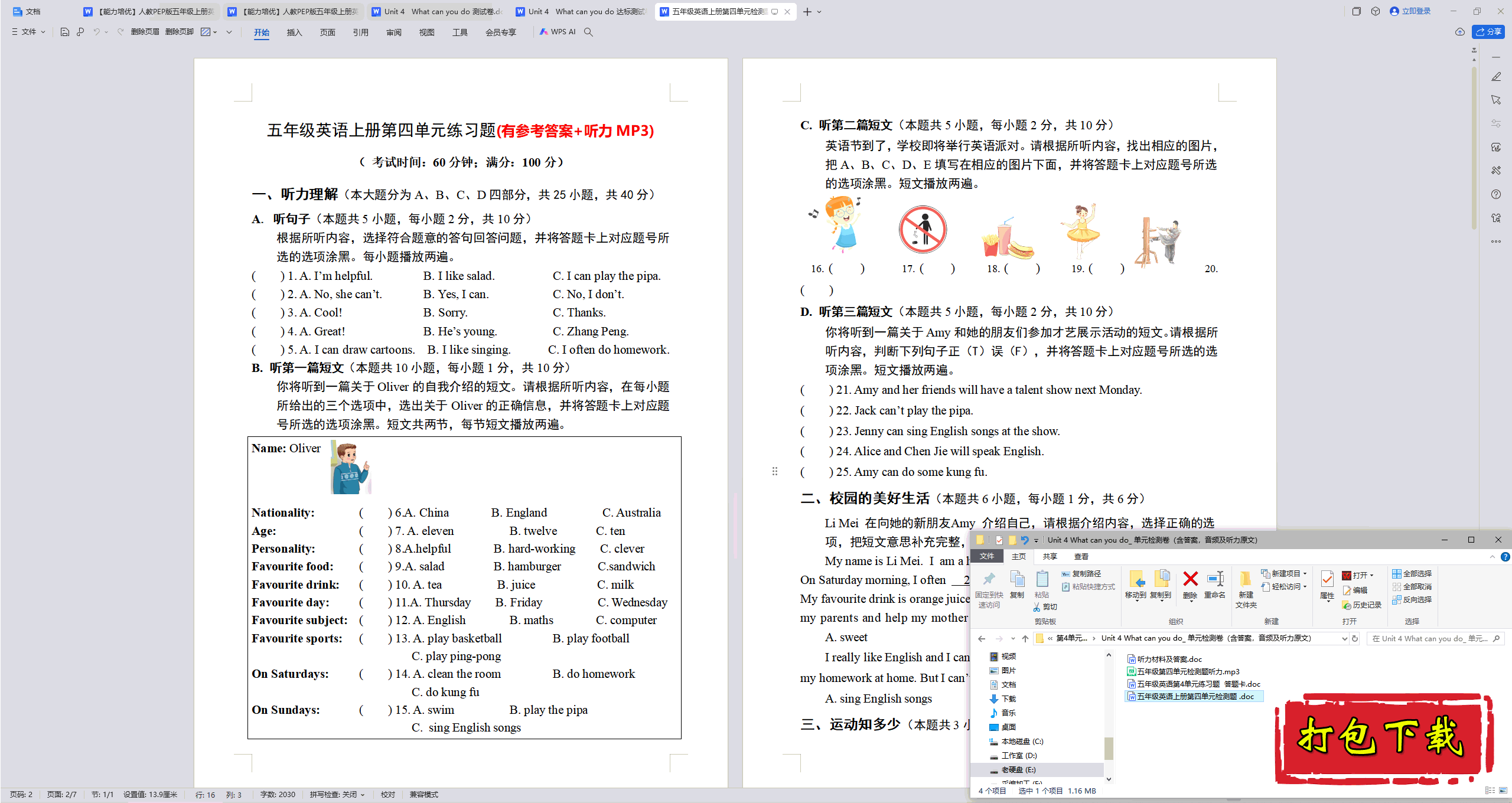
Task: Expand the WPS File menu dropdown
Action: point(28,32)
